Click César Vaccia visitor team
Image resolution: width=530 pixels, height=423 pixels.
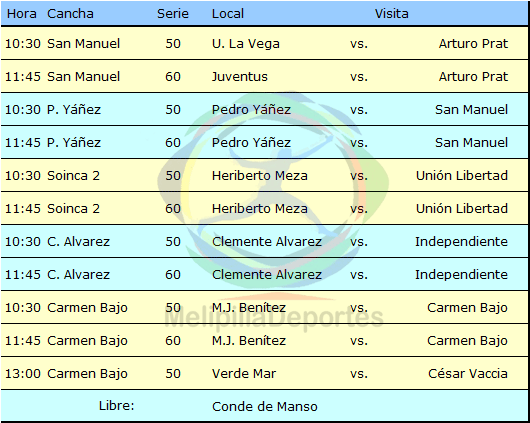(468, 374)
